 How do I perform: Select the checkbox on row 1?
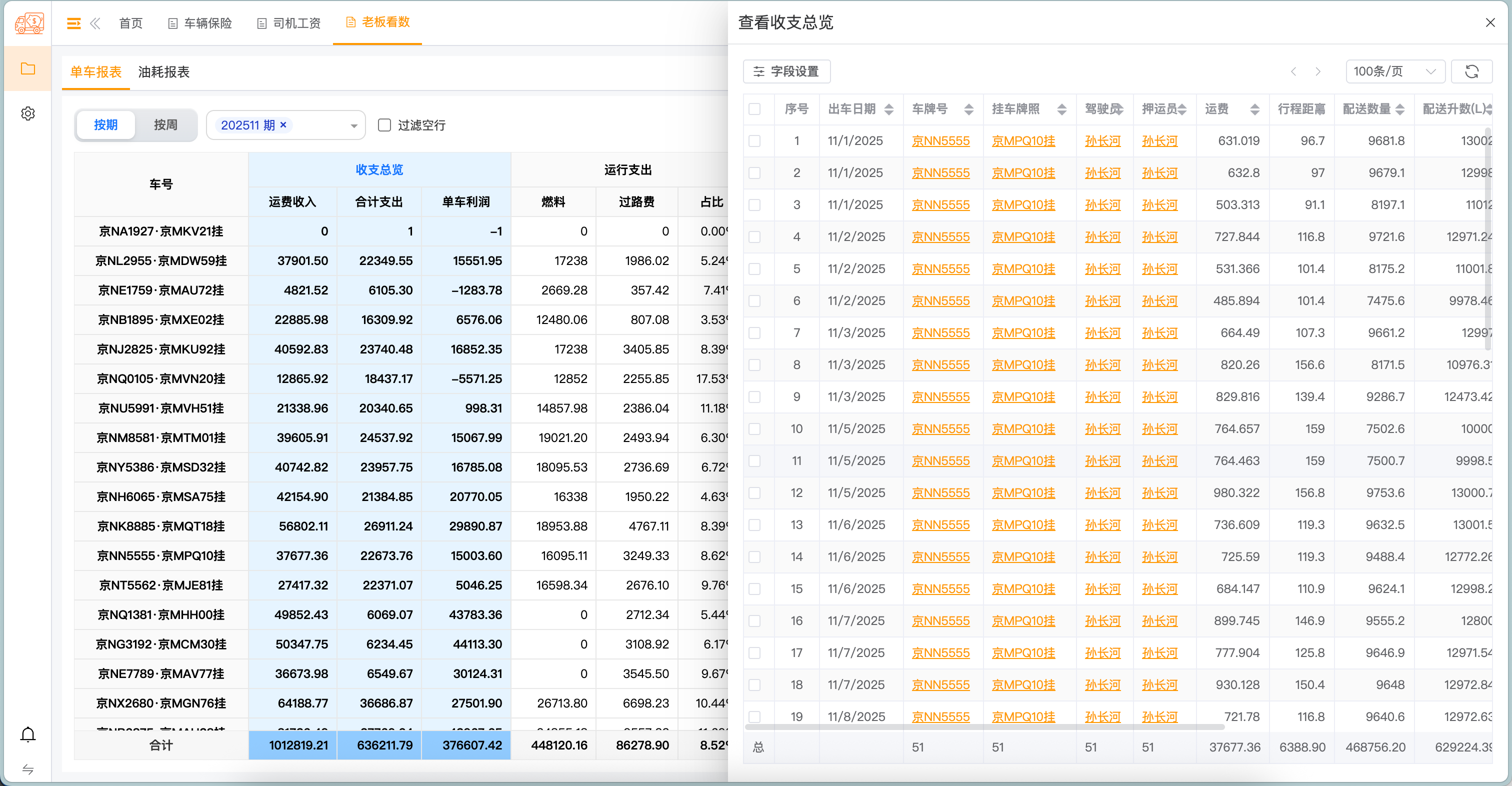click(755, 140)
